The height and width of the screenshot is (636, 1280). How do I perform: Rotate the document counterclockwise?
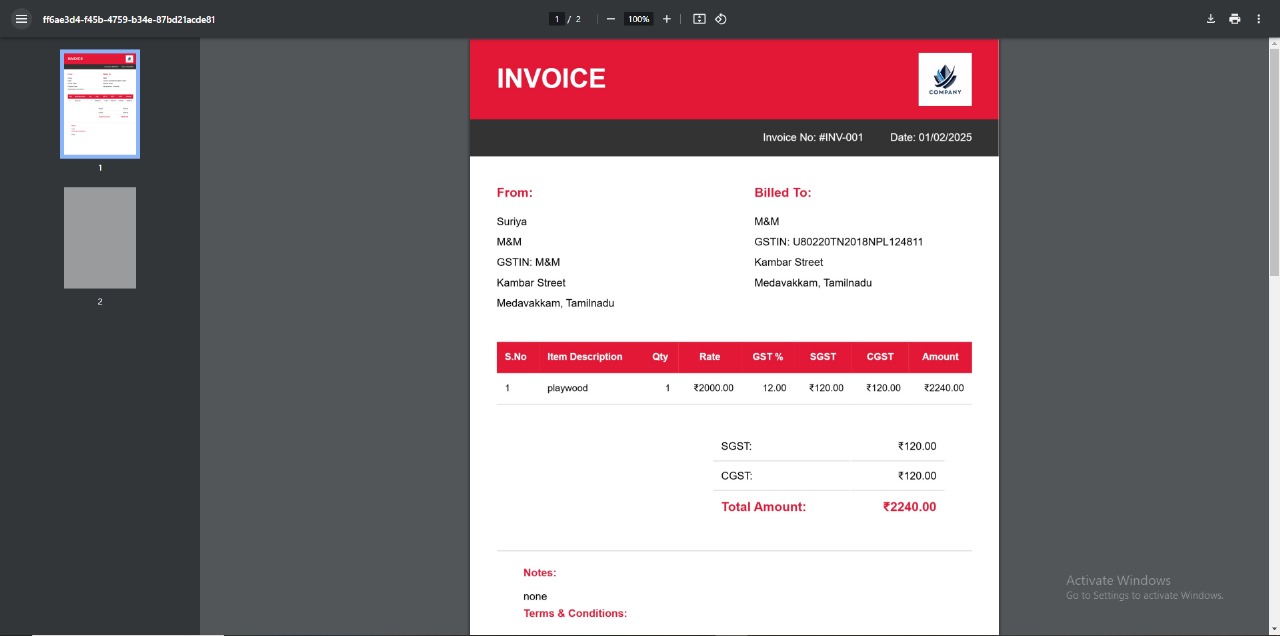click(720, 19)
